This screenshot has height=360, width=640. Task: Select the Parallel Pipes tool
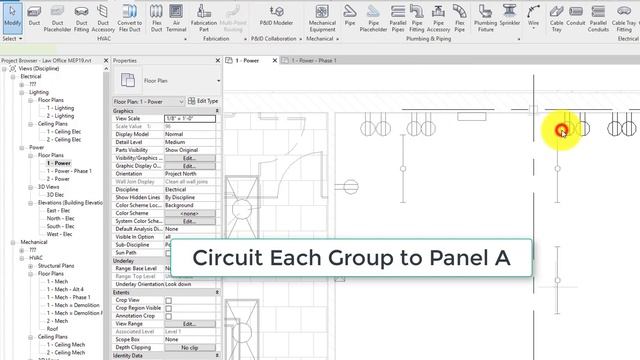coord(398,18)
